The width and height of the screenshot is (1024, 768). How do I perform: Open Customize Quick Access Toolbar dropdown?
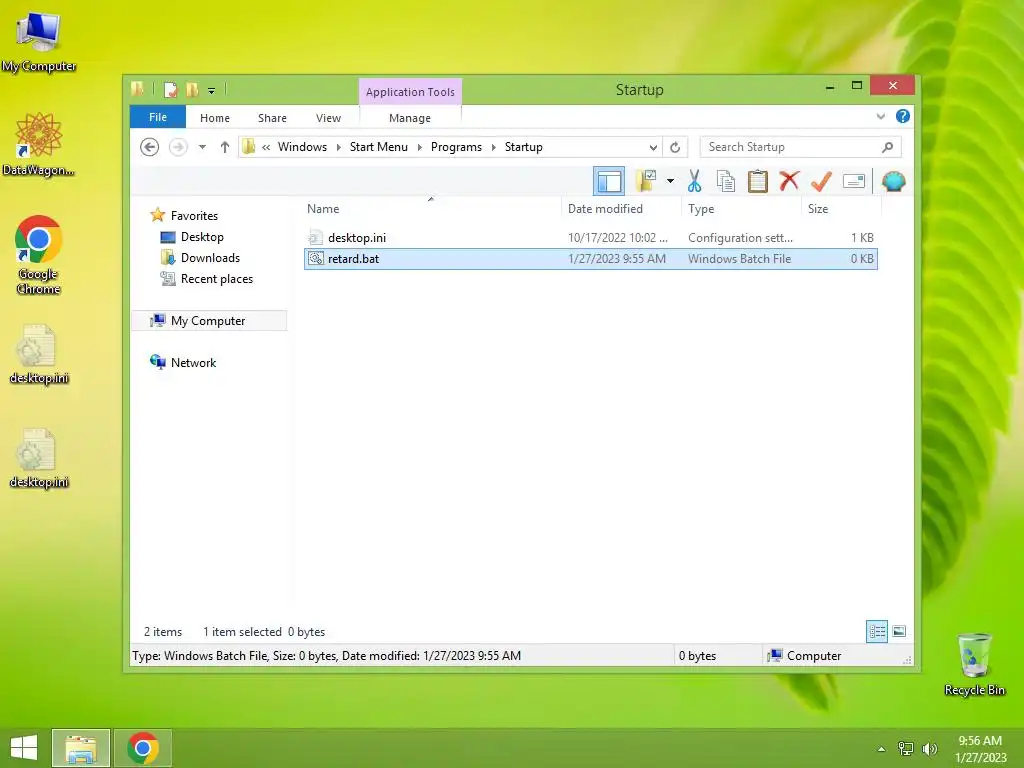pos(212,90)
